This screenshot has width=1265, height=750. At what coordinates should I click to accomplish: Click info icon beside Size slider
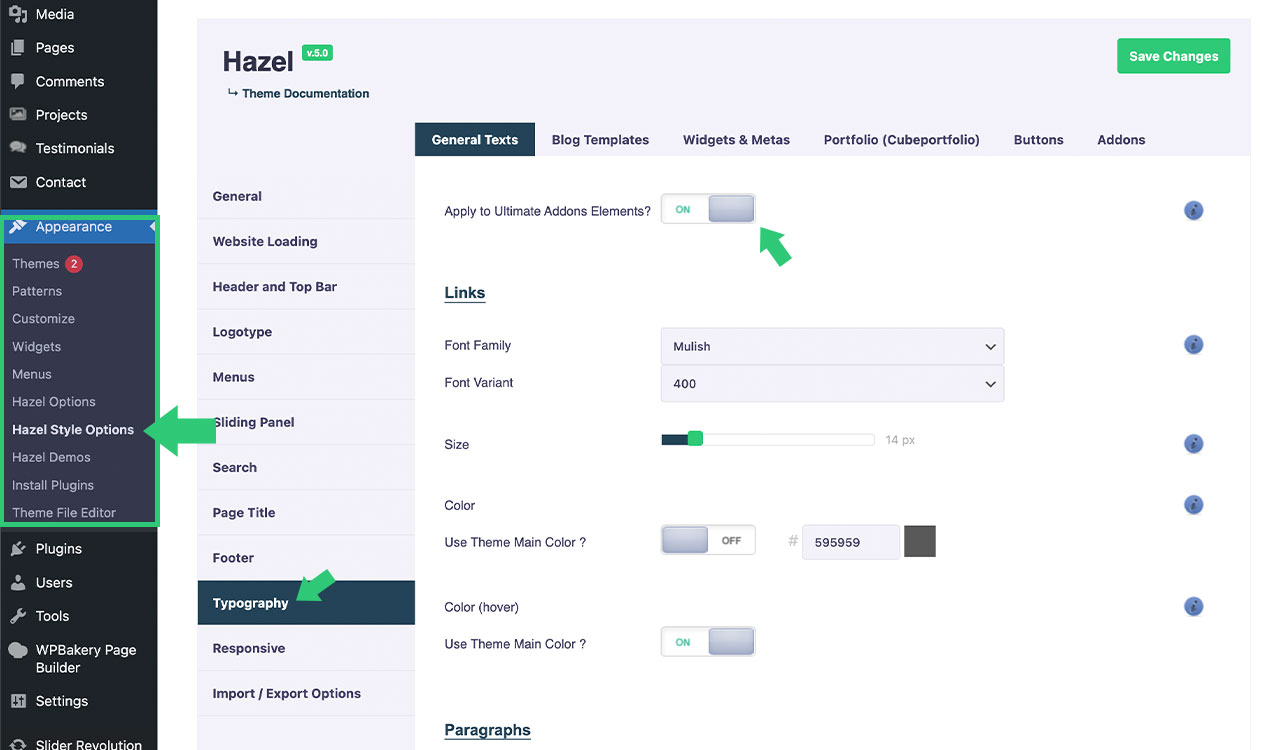1193,444
